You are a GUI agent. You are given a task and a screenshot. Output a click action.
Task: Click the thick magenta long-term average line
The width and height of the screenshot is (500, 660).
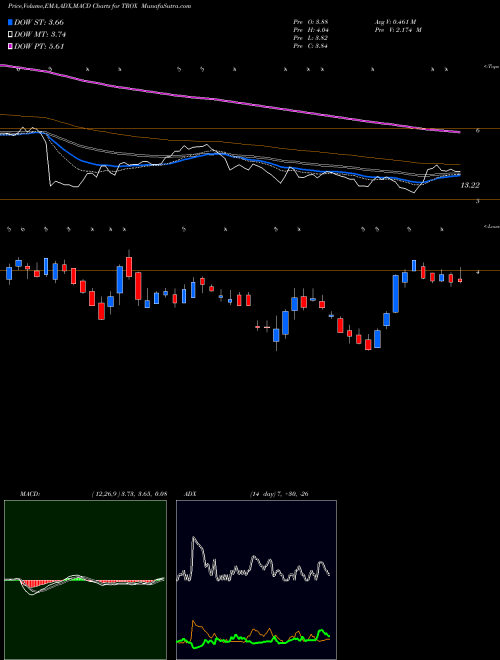[x=229, y=101]
